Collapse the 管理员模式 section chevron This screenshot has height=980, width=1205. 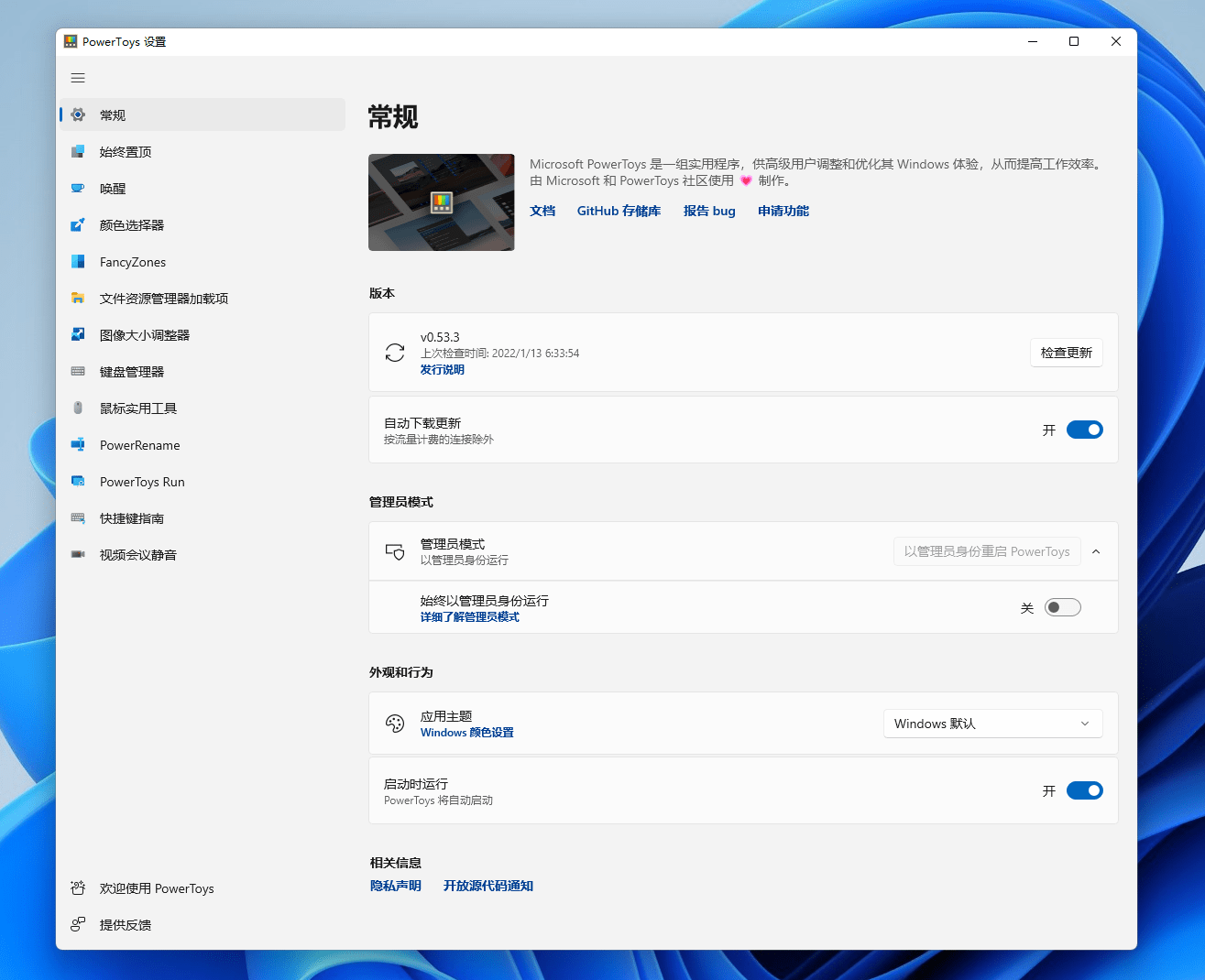point(1096,550)
